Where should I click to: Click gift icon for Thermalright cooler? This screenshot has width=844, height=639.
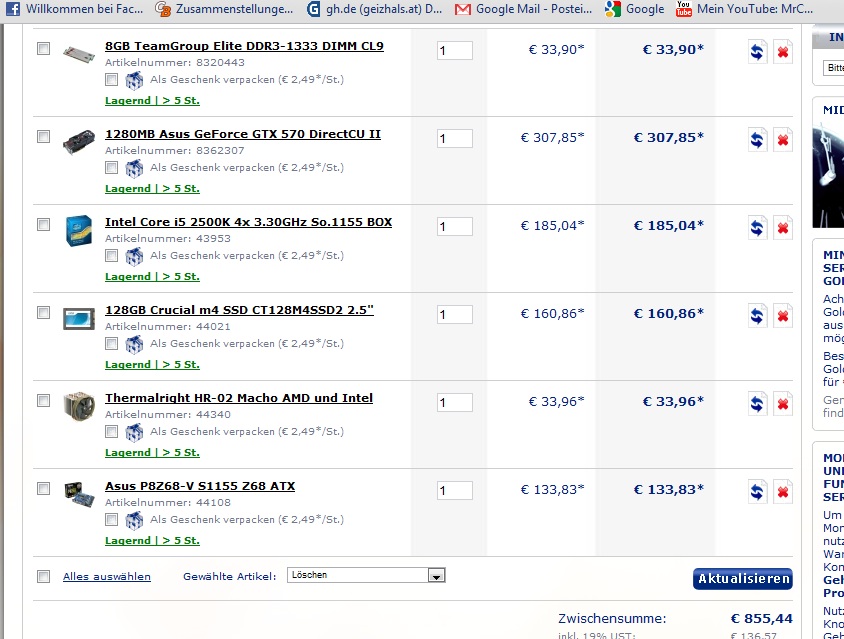(x=134, y=432)
